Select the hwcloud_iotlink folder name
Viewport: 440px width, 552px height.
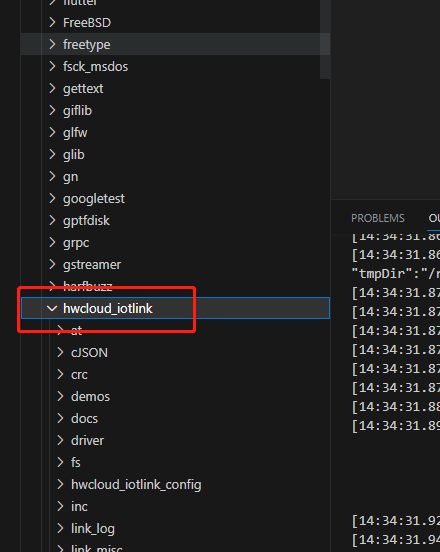[108, 308]
